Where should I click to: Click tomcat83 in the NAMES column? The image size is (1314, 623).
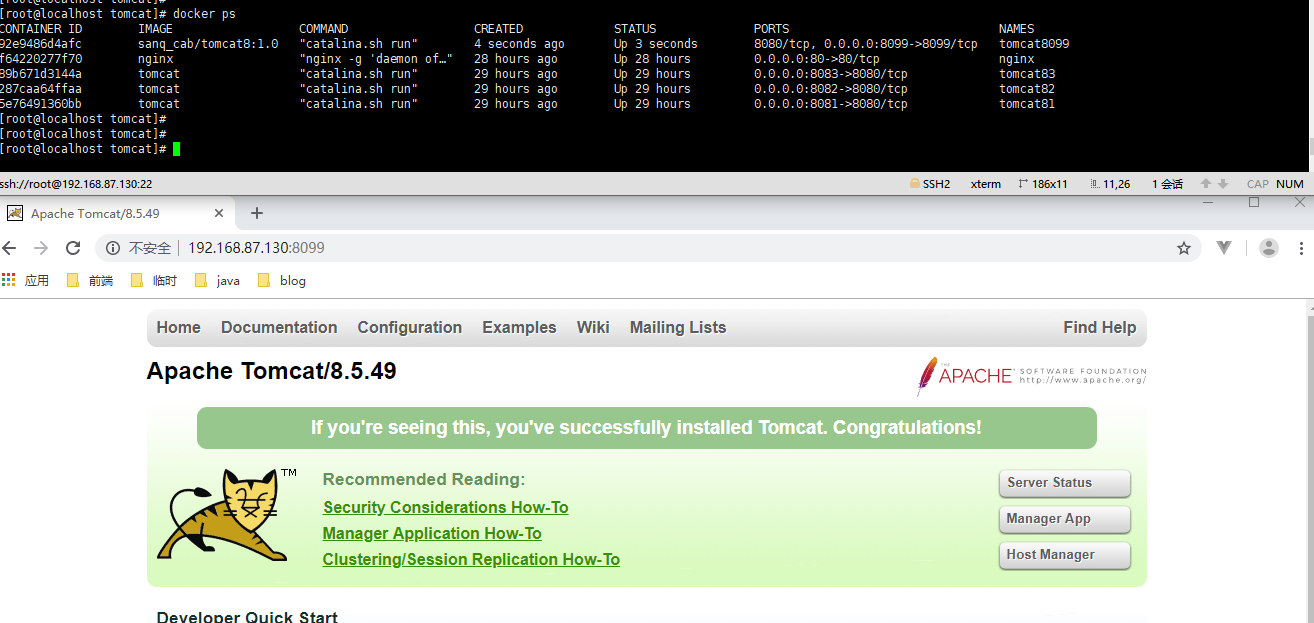(x=1027, y=74)
